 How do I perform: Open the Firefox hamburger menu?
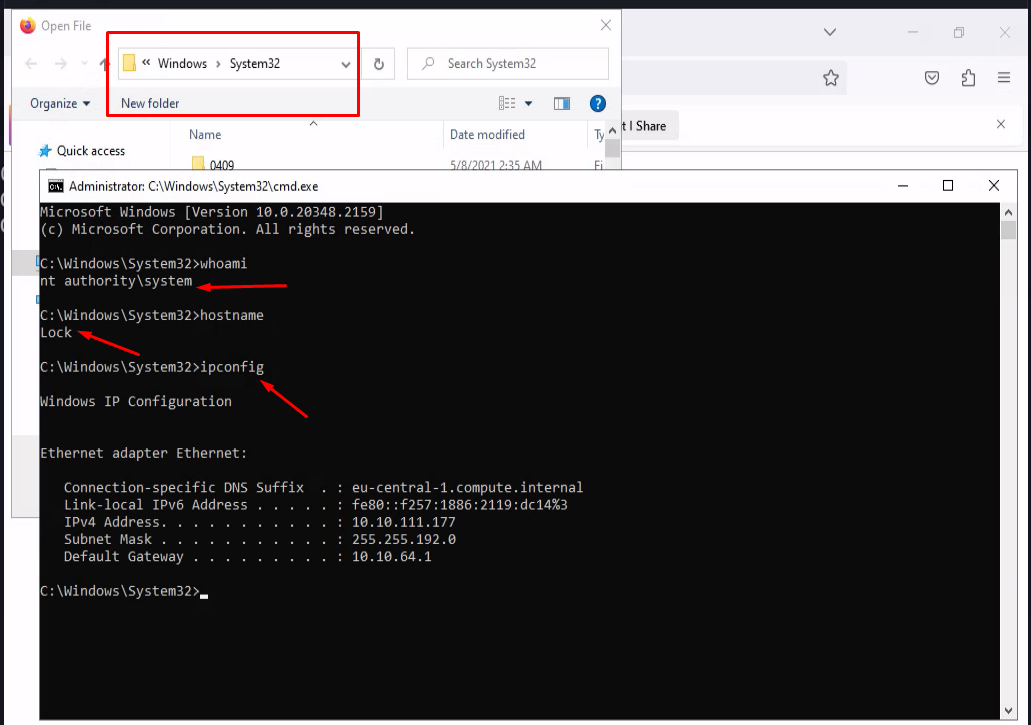coord(1003,78)
